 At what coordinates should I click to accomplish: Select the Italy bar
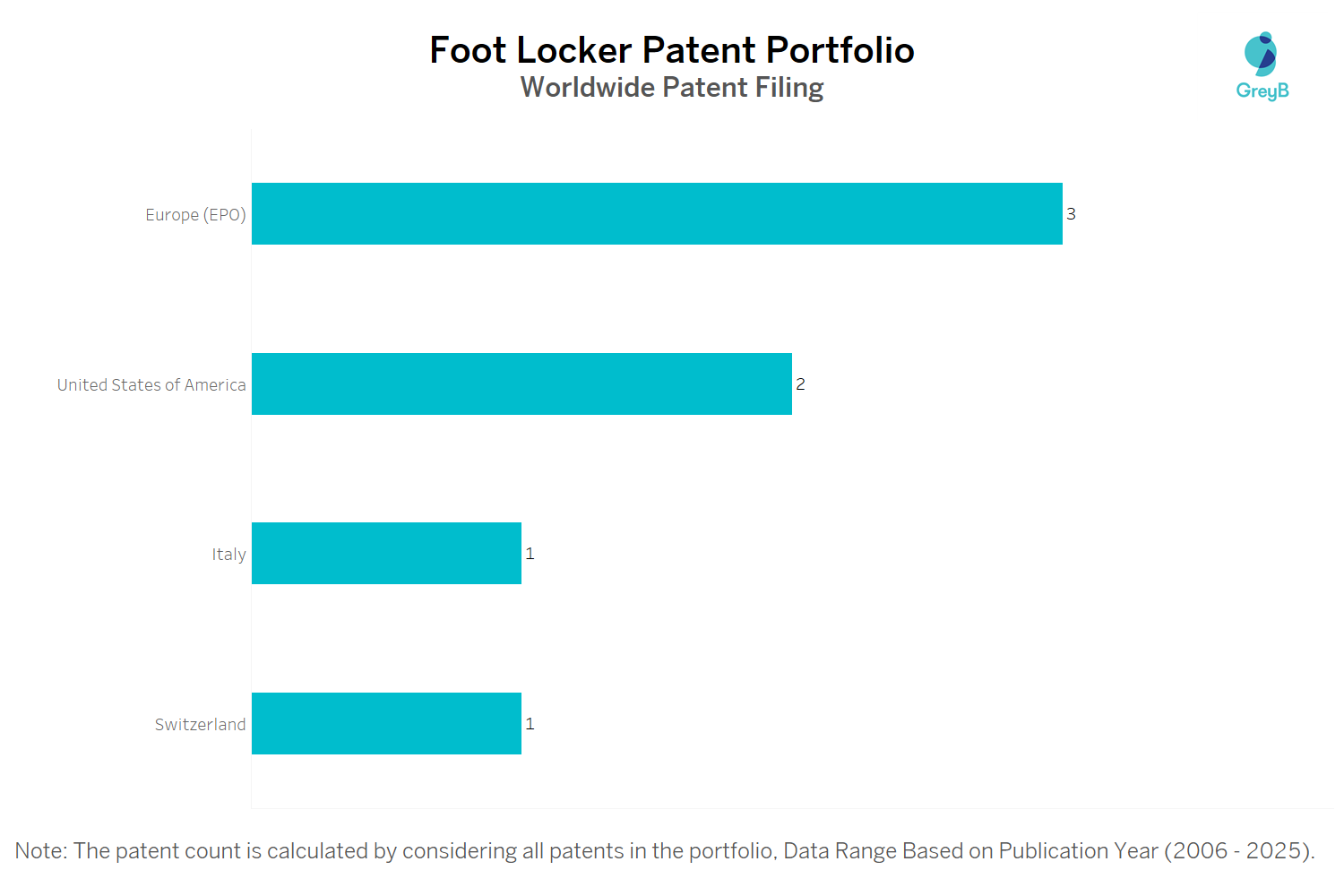click(386, 554)
